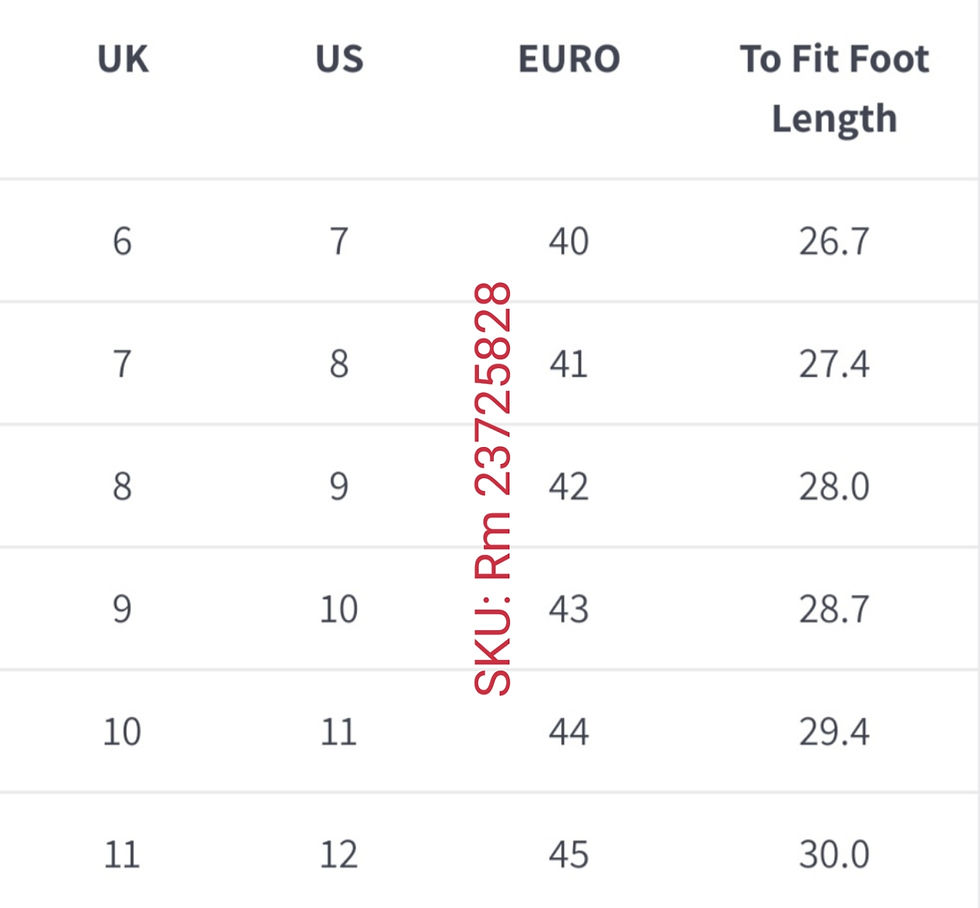Click the US column header
This screenshot has width=980, height=908.
[338, 59]
